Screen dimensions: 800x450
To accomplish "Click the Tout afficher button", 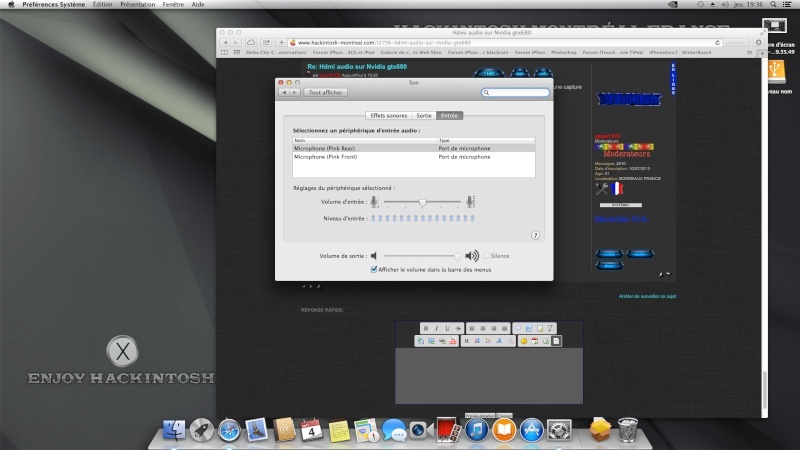I will [326, 92].
